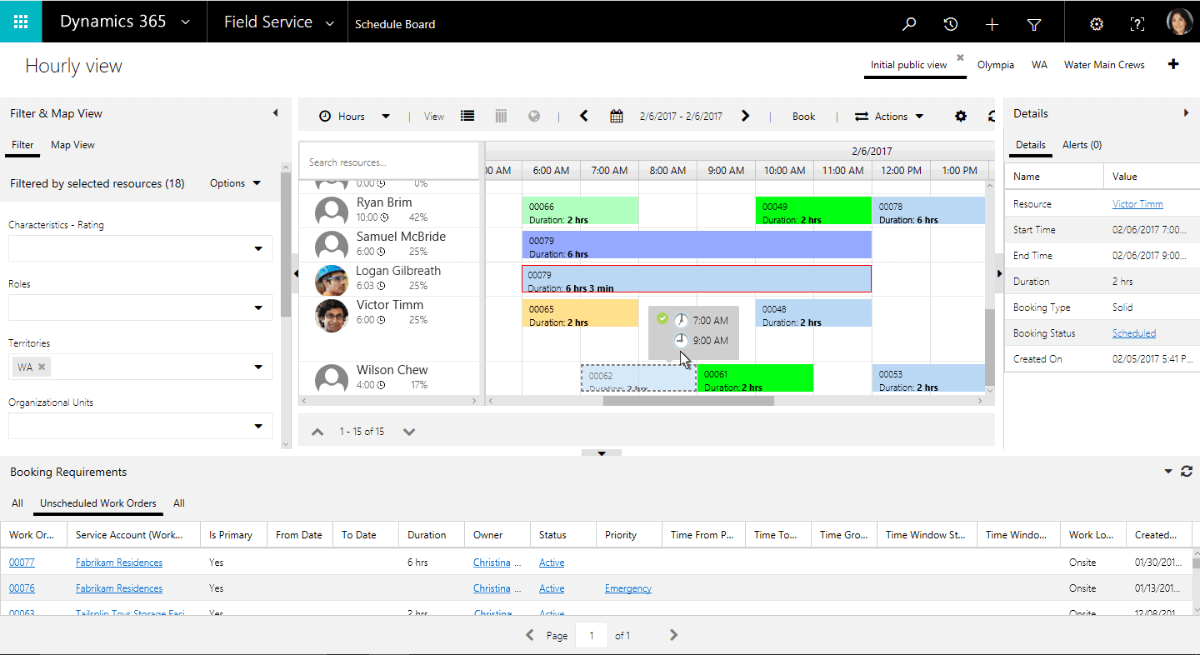Open recent items history icon
This screenshot has height=655, width=1200.
click(x=951, y=24)
